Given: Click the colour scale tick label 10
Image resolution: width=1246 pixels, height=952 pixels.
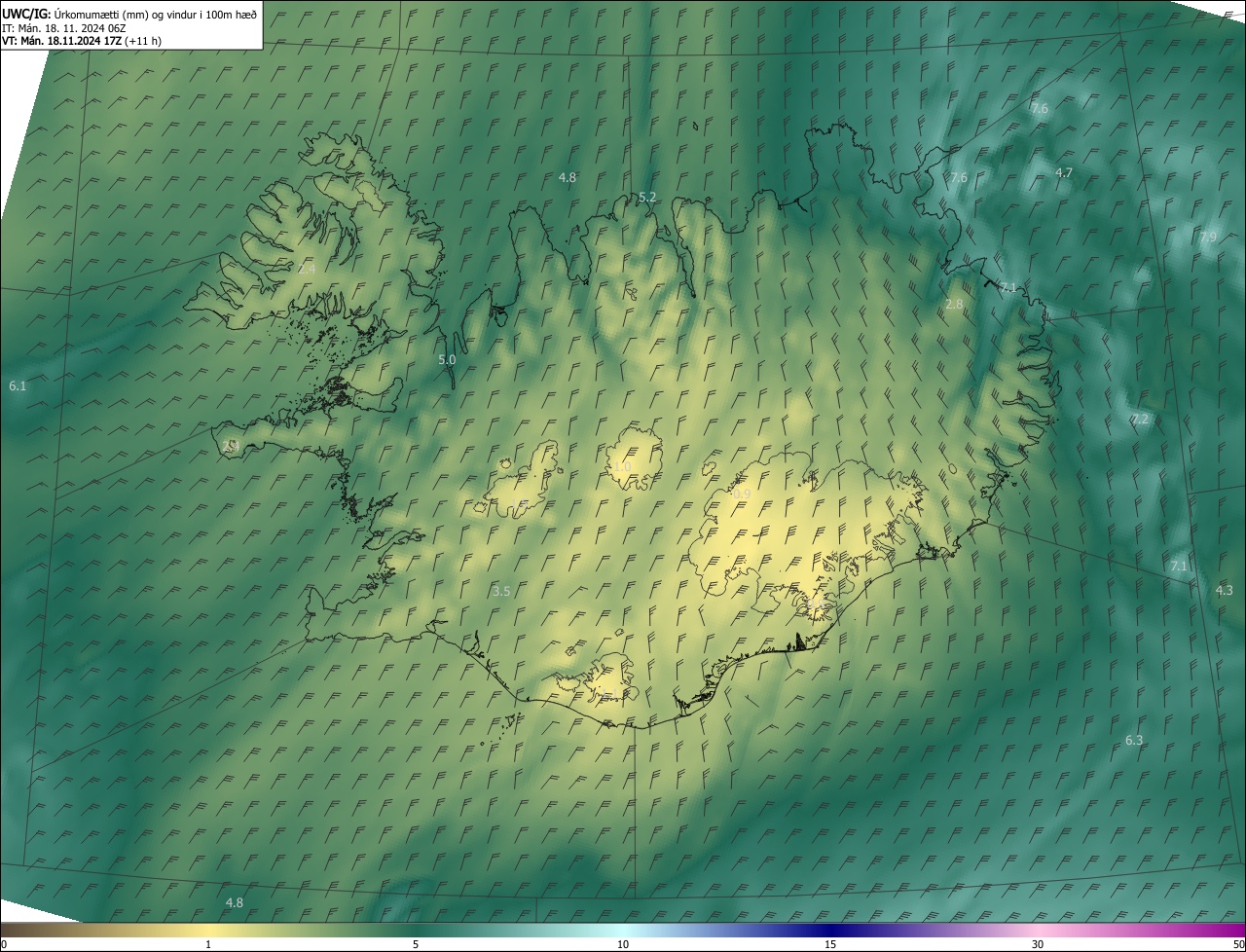Looking at the screenshot, I should [x=623, y=944].
